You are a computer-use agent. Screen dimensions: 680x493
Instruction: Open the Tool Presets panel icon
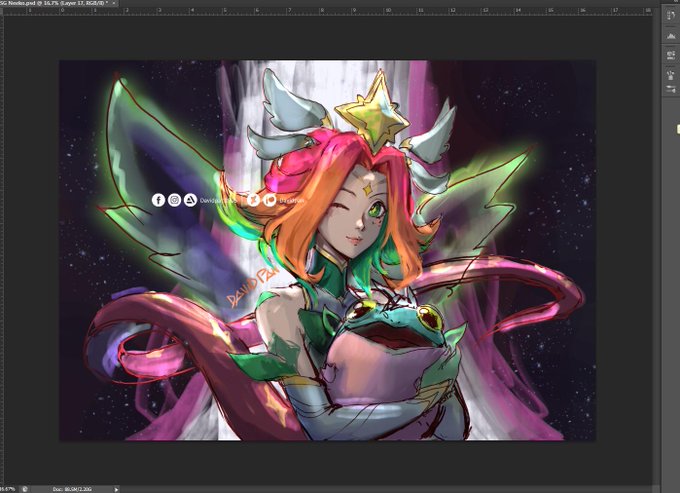671,89
